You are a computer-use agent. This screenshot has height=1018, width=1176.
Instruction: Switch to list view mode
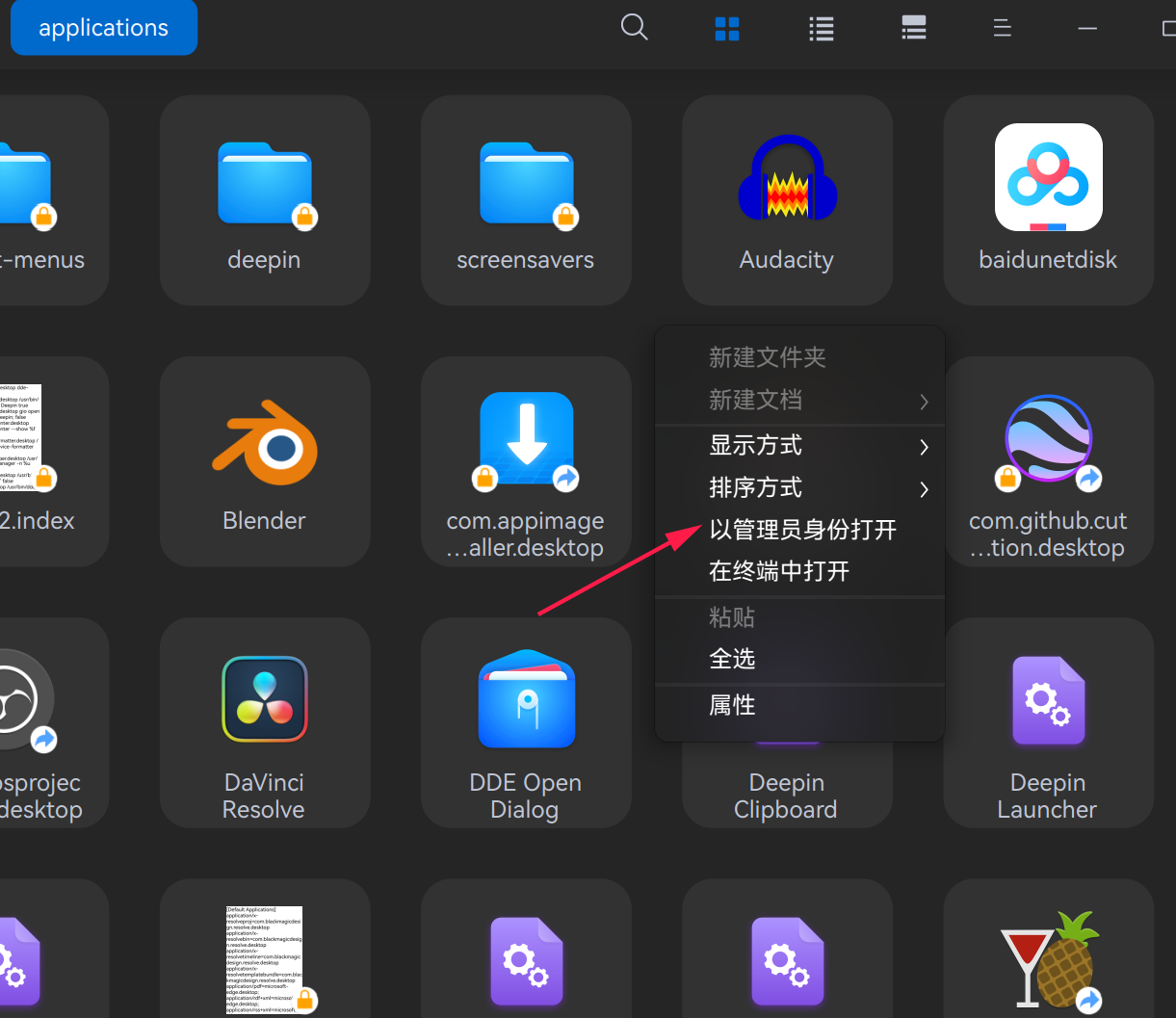tap(821, 28)
